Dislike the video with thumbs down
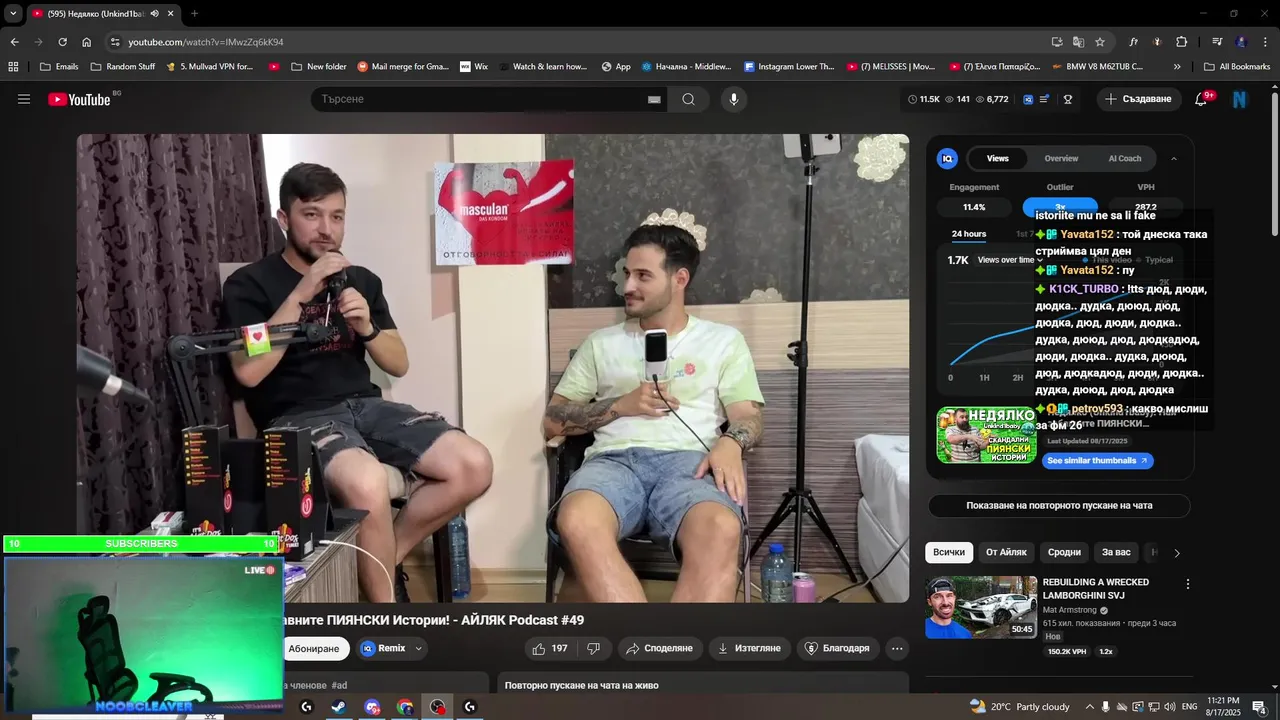The height and width of the screenshot is (720, 1280). 594,649
